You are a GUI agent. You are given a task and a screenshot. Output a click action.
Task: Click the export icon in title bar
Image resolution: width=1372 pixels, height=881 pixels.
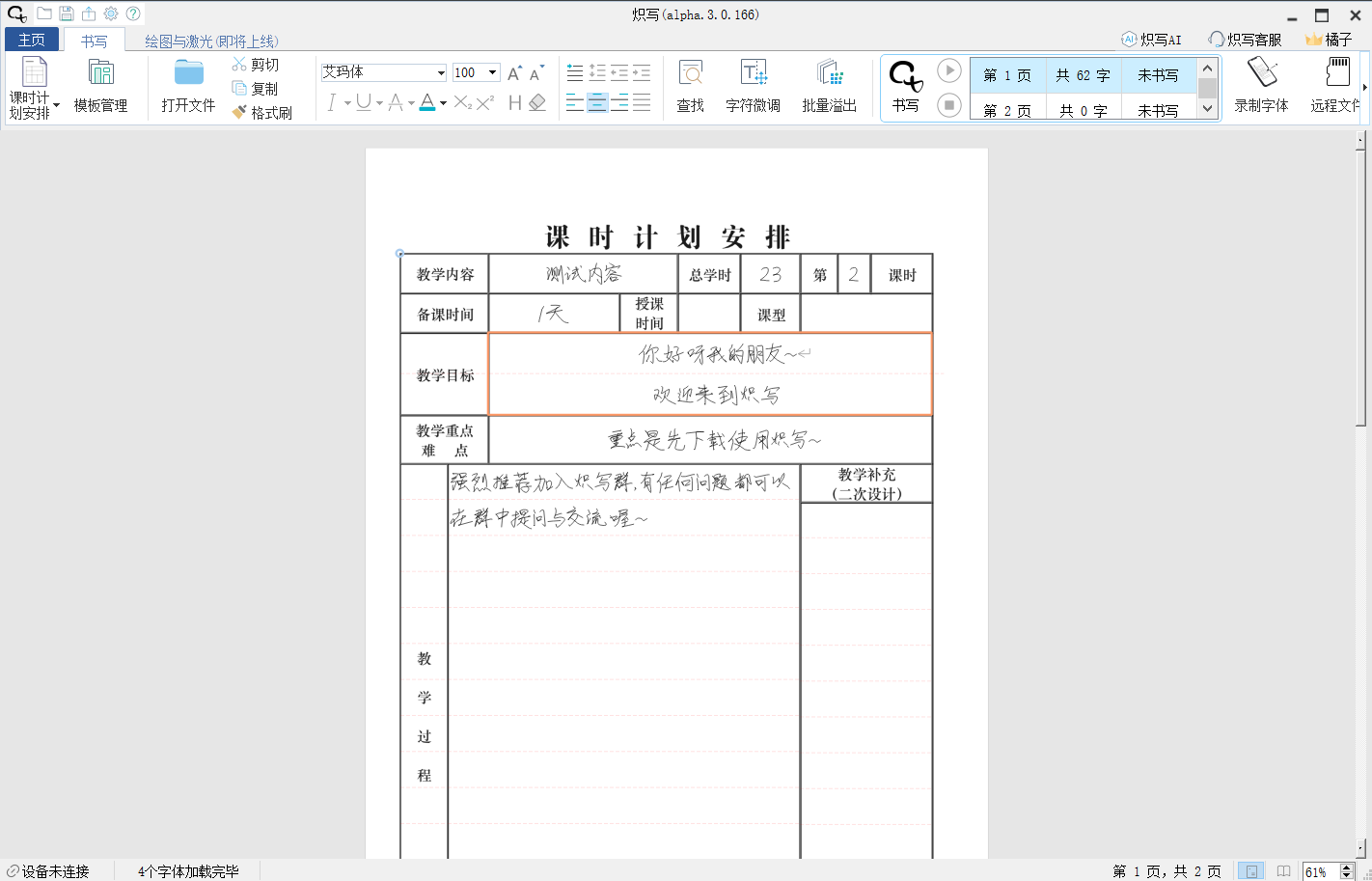pos(89,14)
